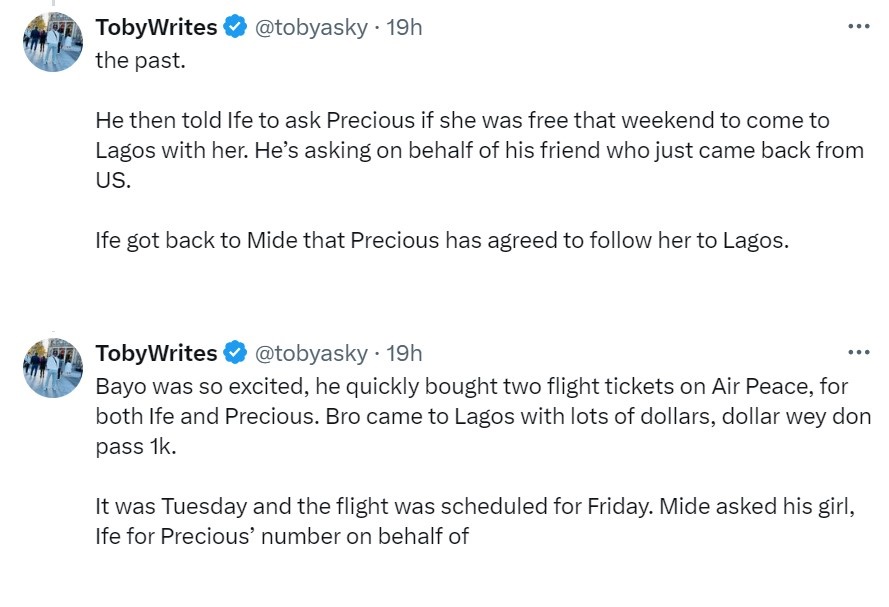
Task: Open the @tobyasky handle on the top tweet
Action: (311, 28)
